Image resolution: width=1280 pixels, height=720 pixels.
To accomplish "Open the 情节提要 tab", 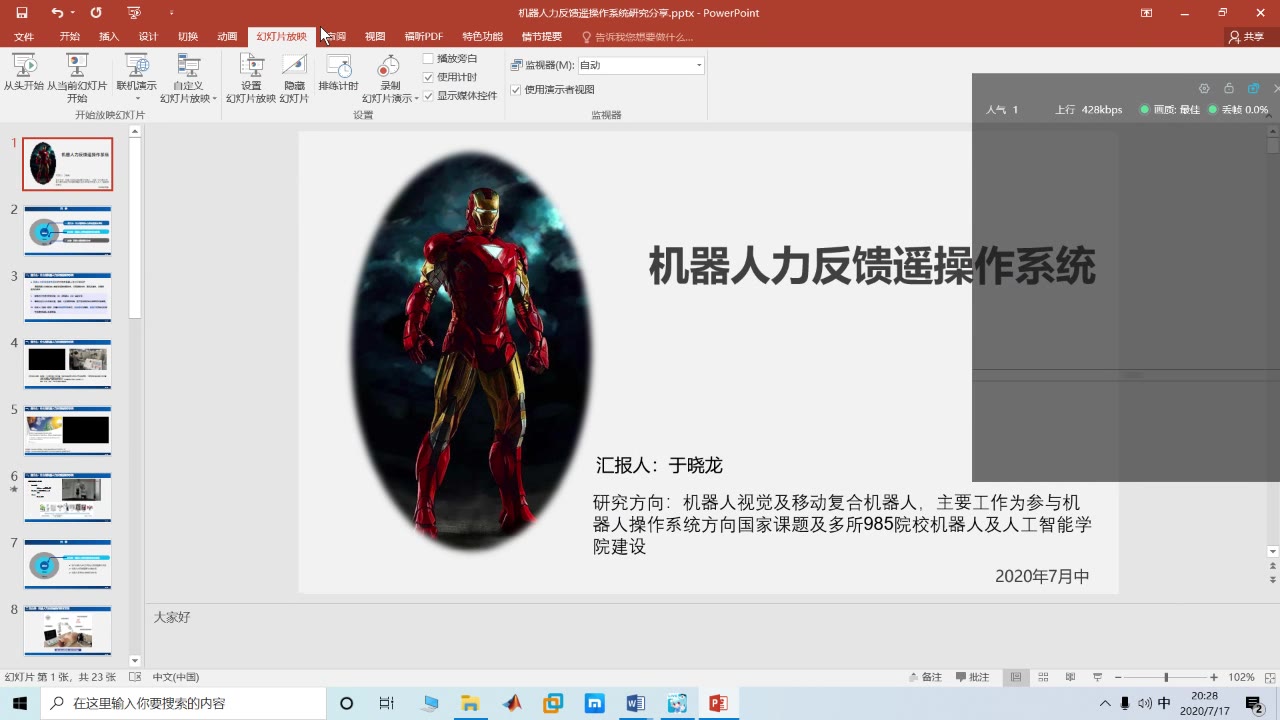I will [542, 37].
